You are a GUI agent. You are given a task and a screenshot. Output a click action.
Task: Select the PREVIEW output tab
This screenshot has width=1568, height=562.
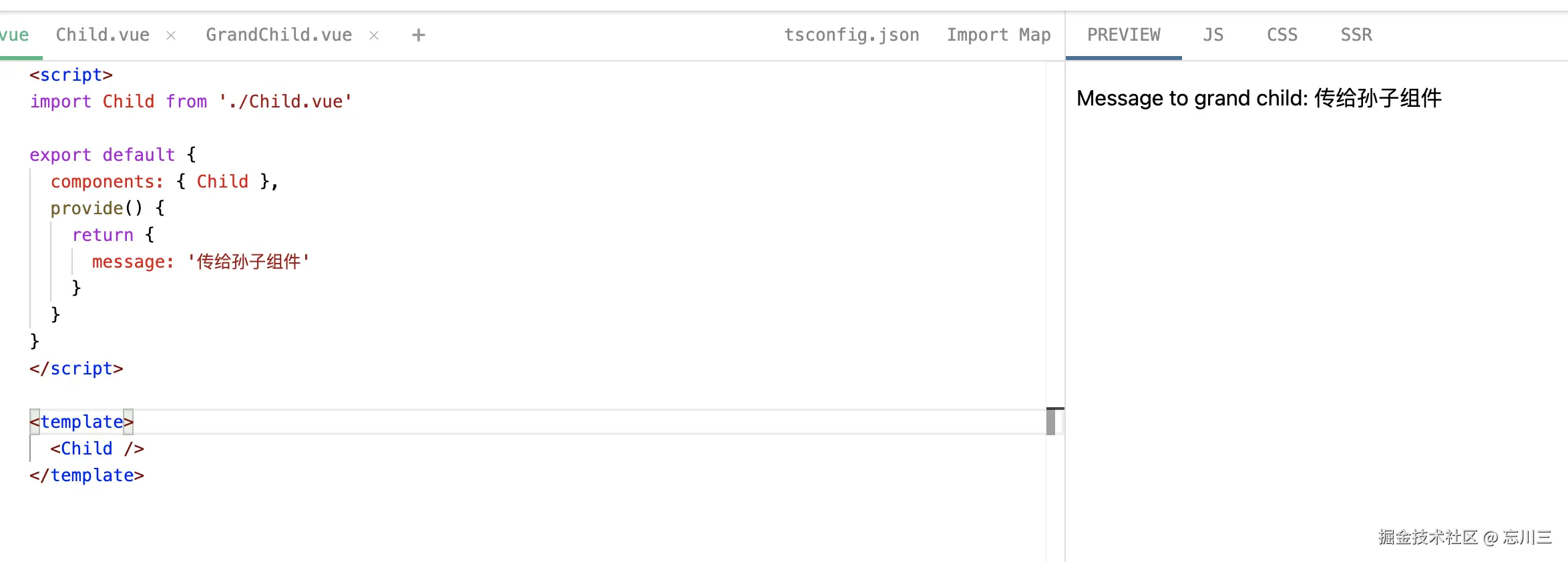[x=1123, y=35]
